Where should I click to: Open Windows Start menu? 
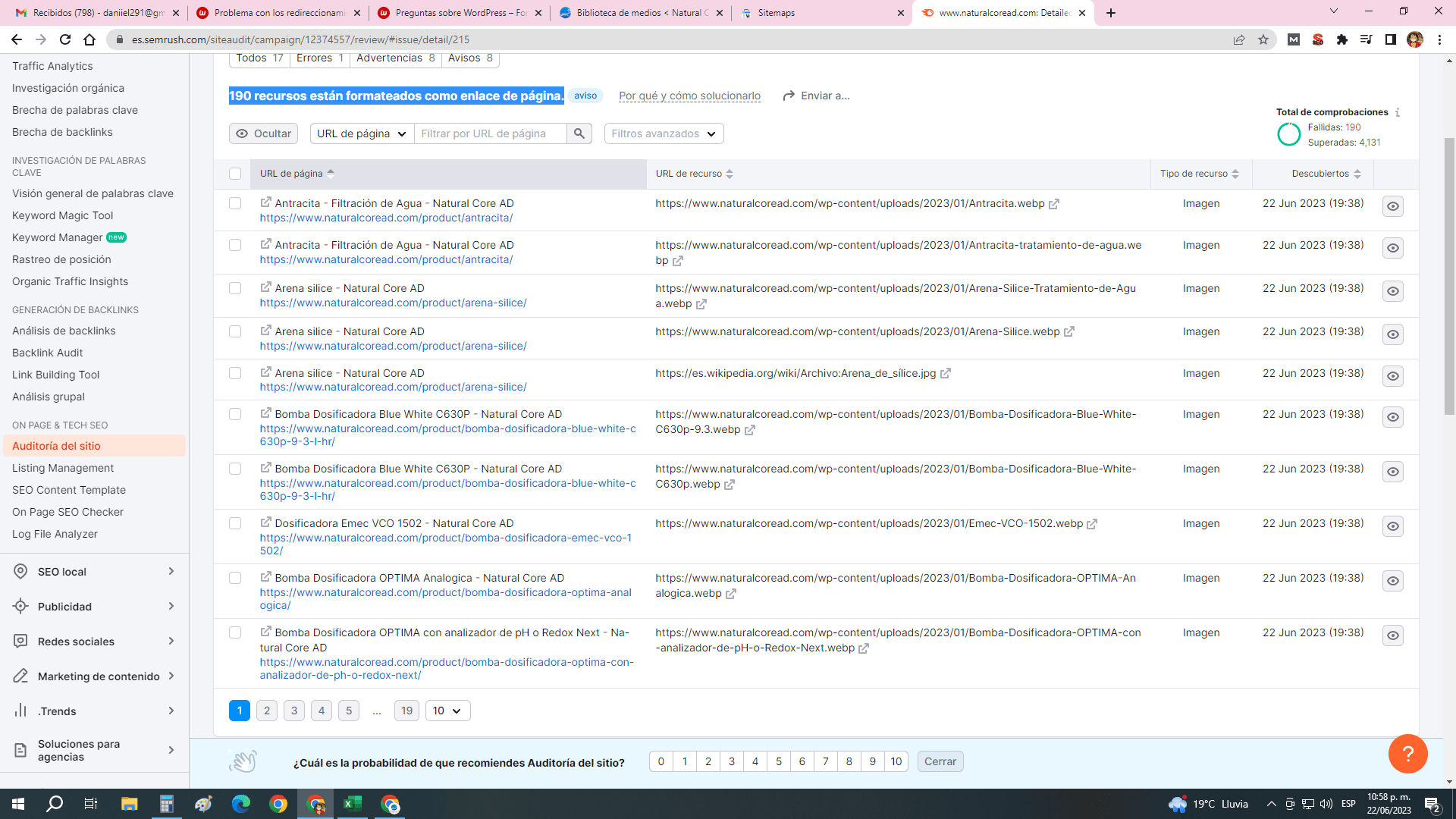tap(18, 804)
